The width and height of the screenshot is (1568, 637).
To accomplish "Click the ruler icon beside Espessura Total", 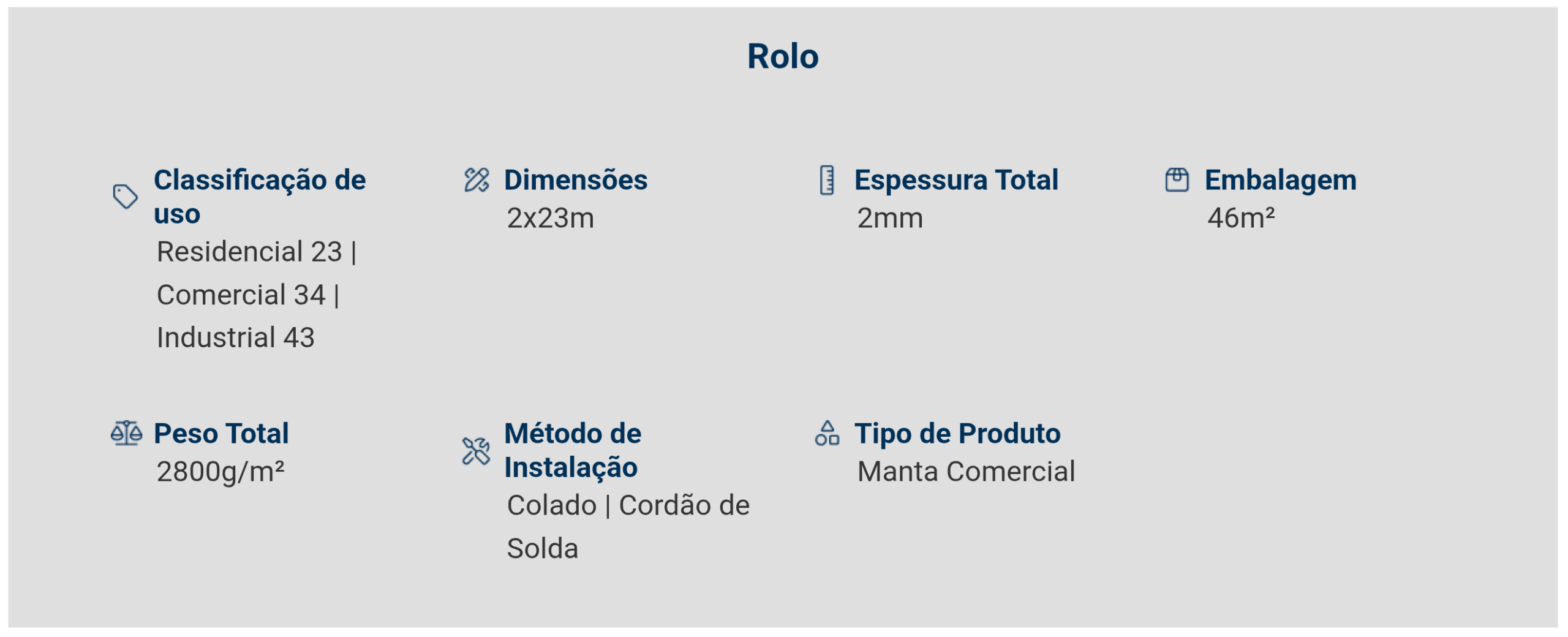I will pos(827,180).
